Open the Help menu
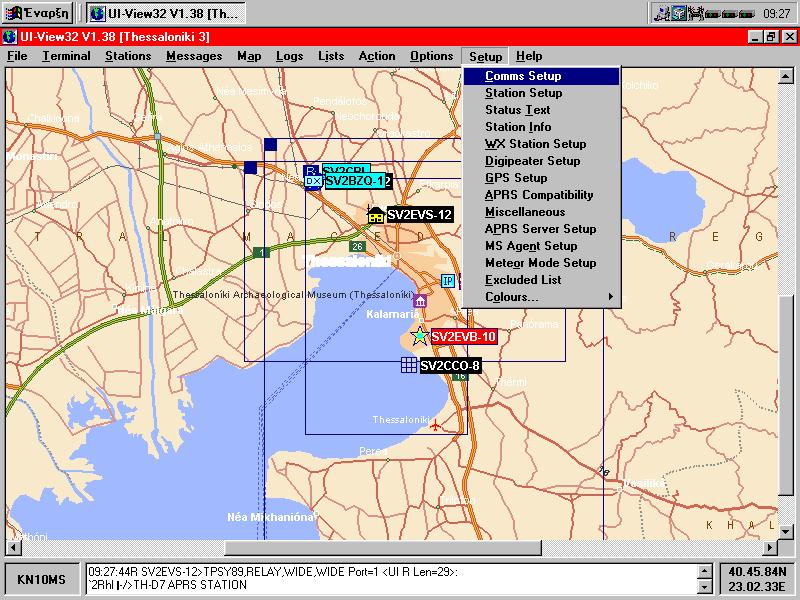 click(529, 56)
